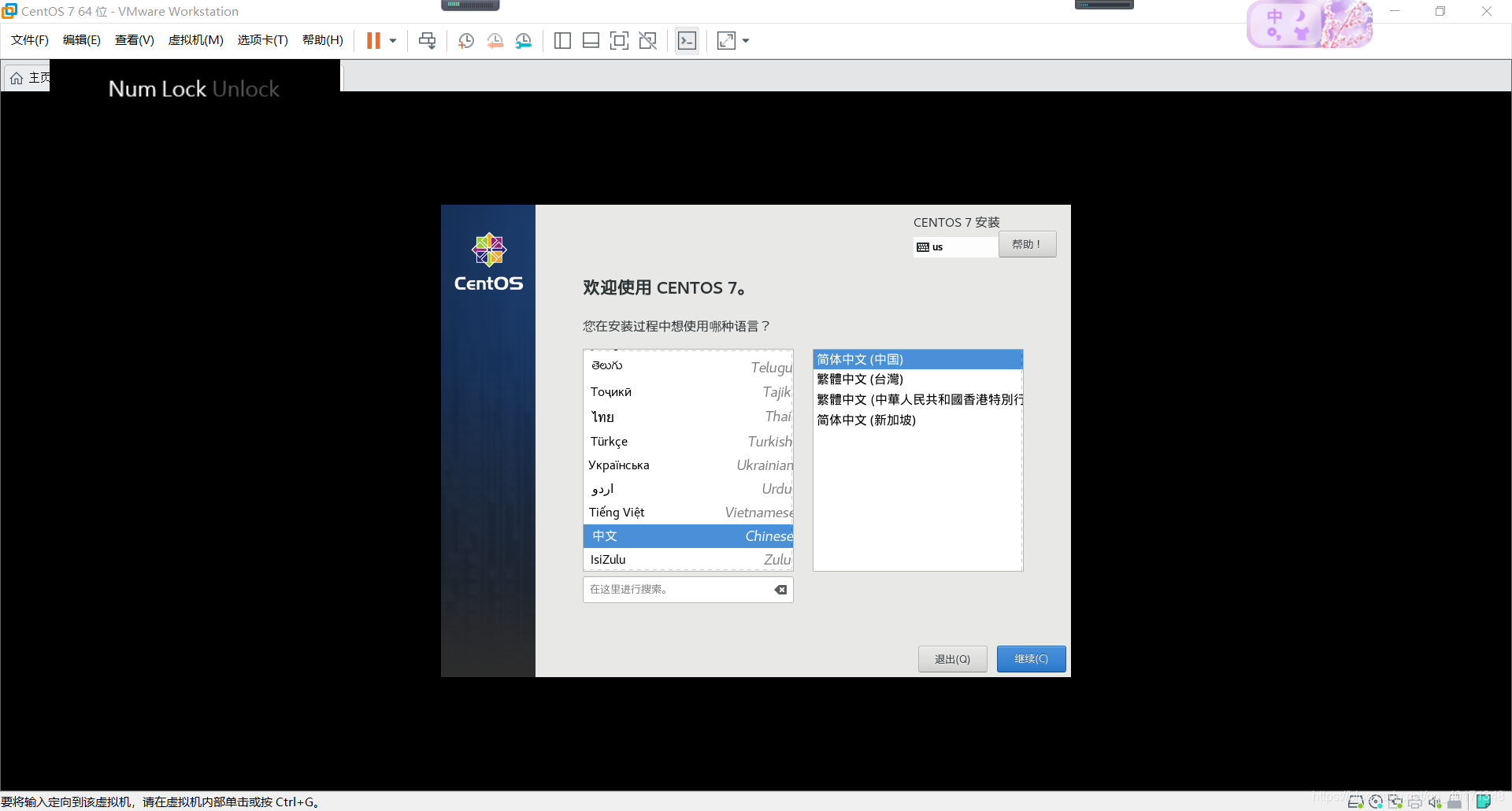
Task: Expand the stretch guest dropdown arrow
Action: pyautogui.click(x=746, y=40)
